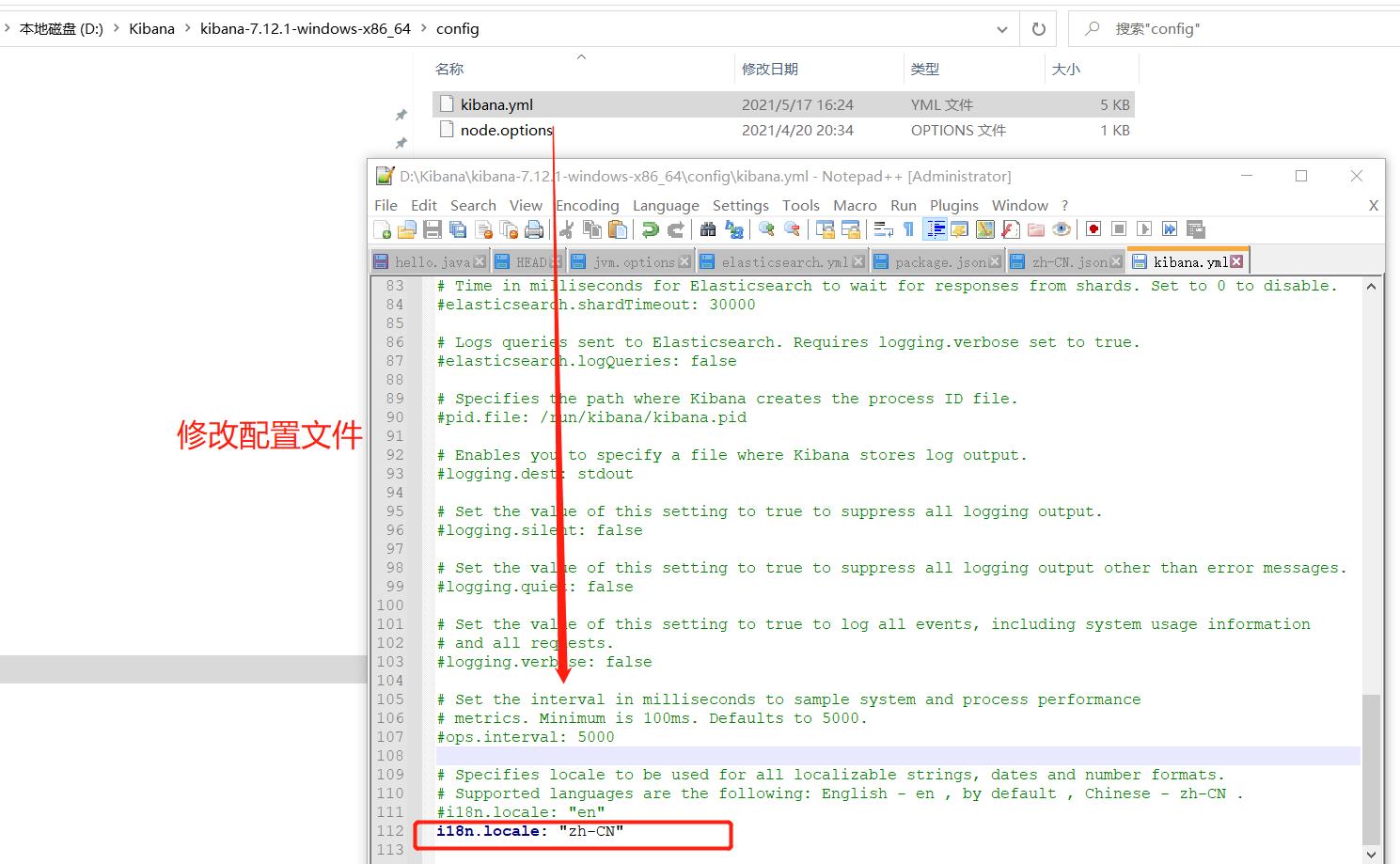
Task: Click the green Undo arrow icon
Action: click(650, 229)
